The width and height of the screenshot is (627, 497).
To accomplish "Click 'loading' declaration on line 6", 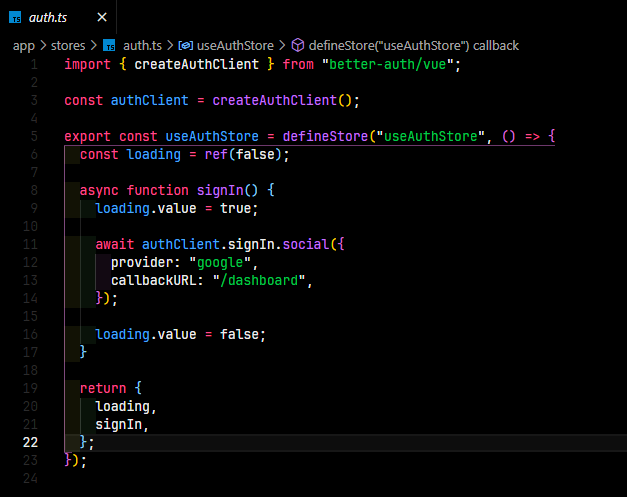I will coord(154,154).
